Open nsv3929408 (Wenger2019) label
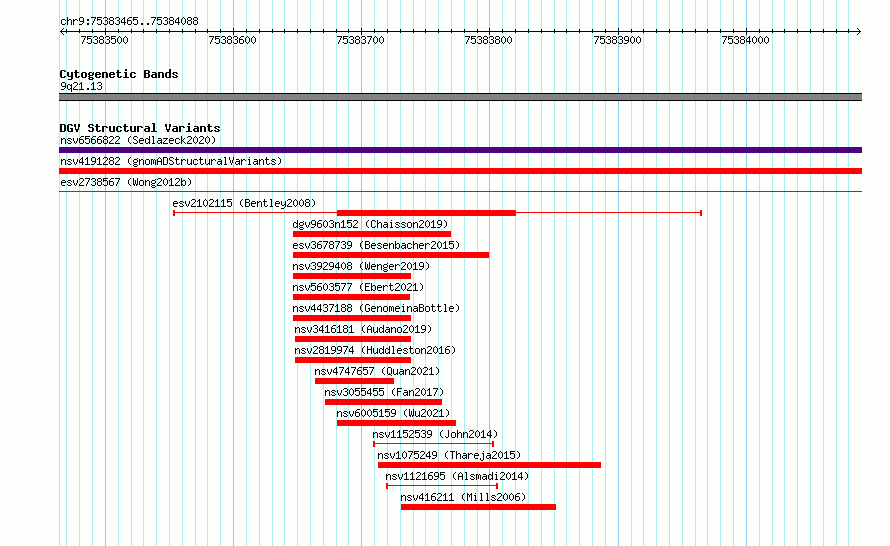 [x=361, y=266]
